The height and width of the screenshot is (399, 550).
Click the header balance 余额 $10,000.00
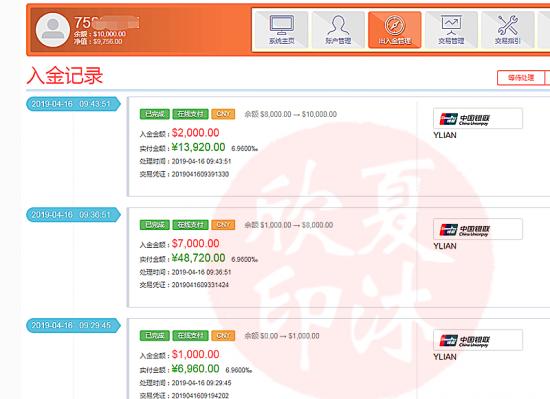tap(100, 34)
